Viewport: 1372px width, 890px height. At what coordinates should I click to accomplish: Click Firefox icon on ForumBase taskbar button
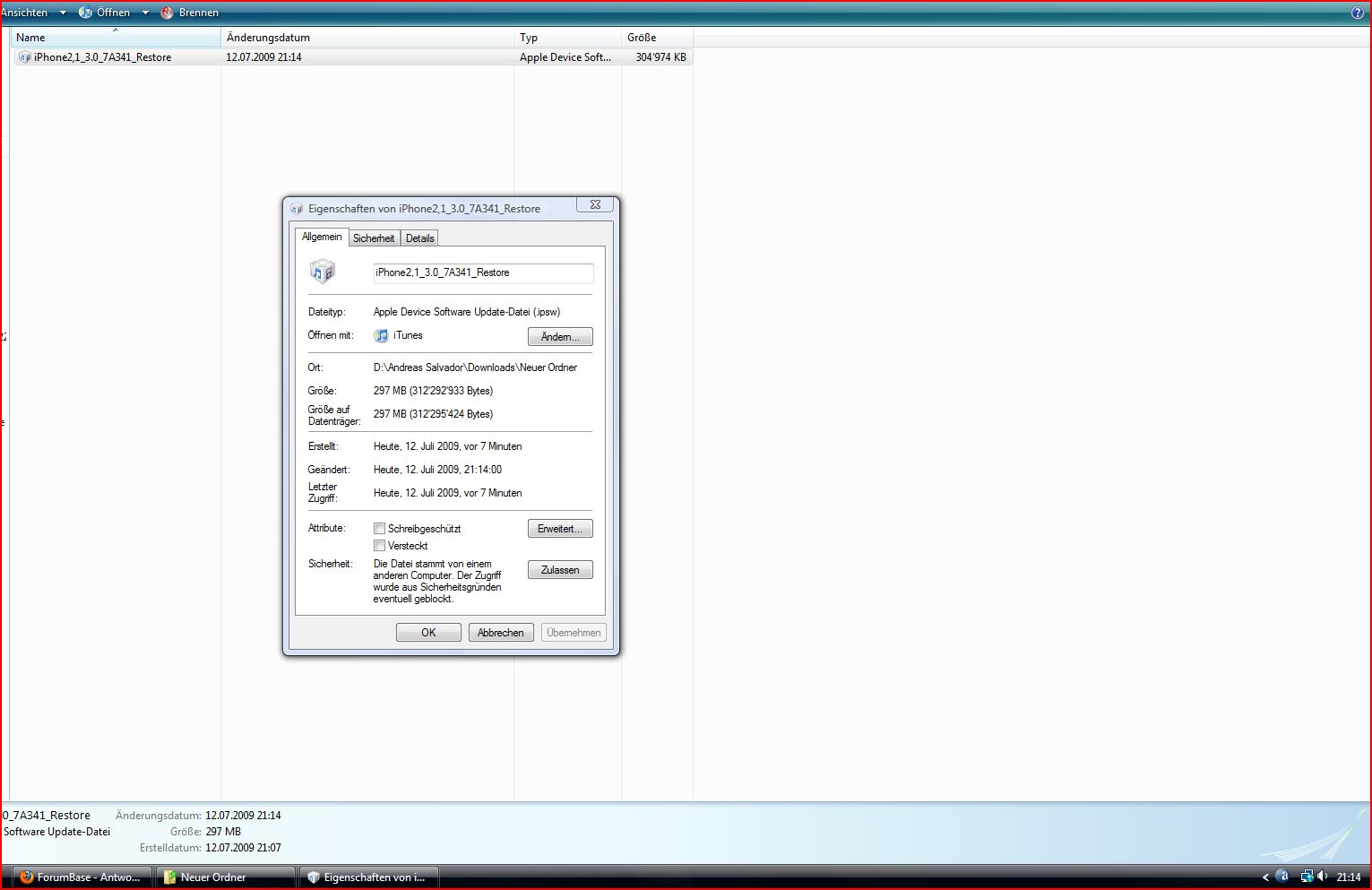[x=27, y=877]
